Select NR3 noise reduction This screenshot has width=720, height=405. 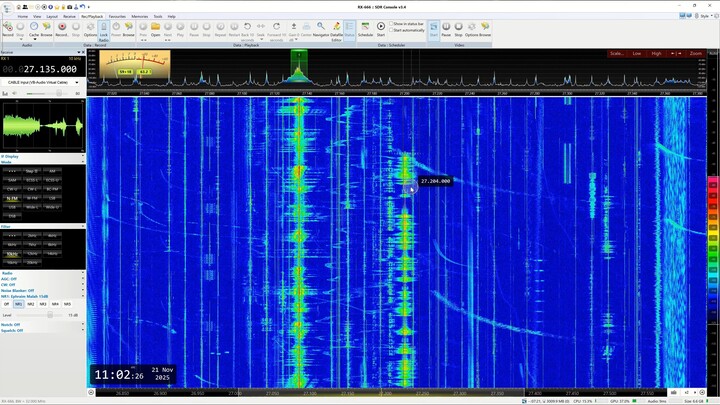[43, 304]
